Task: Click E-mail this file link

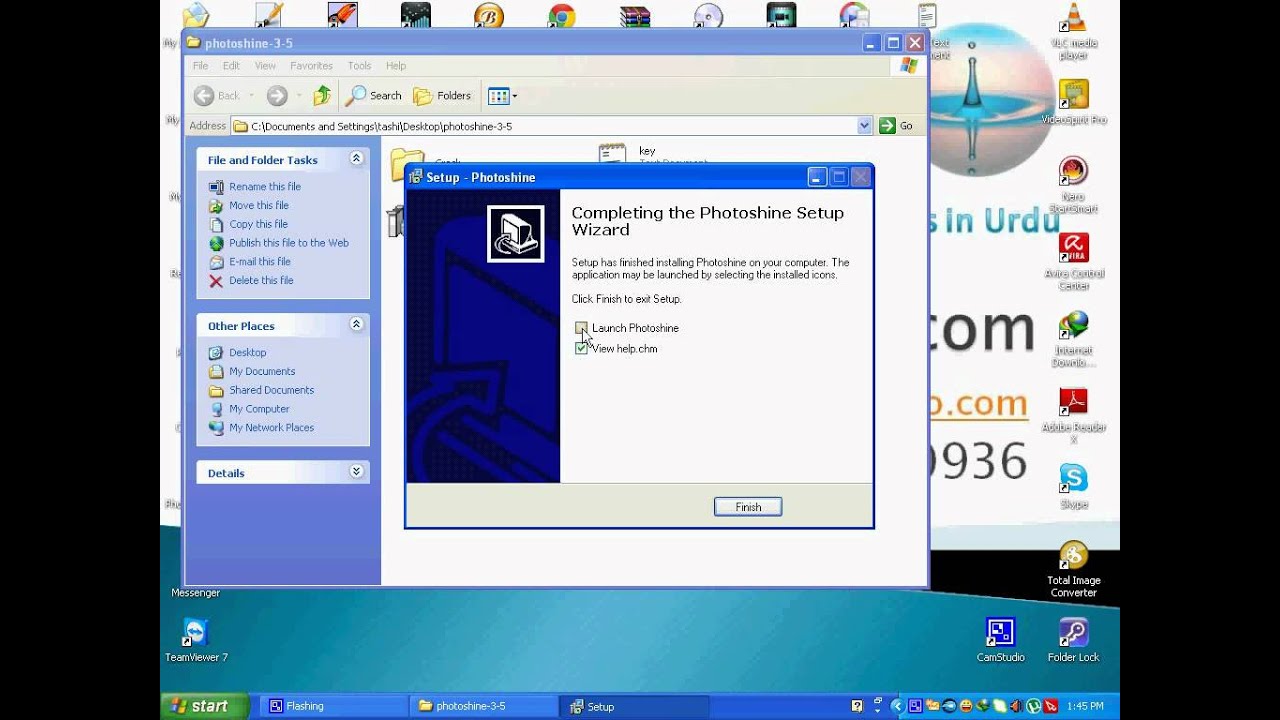Action: point(260,262)
